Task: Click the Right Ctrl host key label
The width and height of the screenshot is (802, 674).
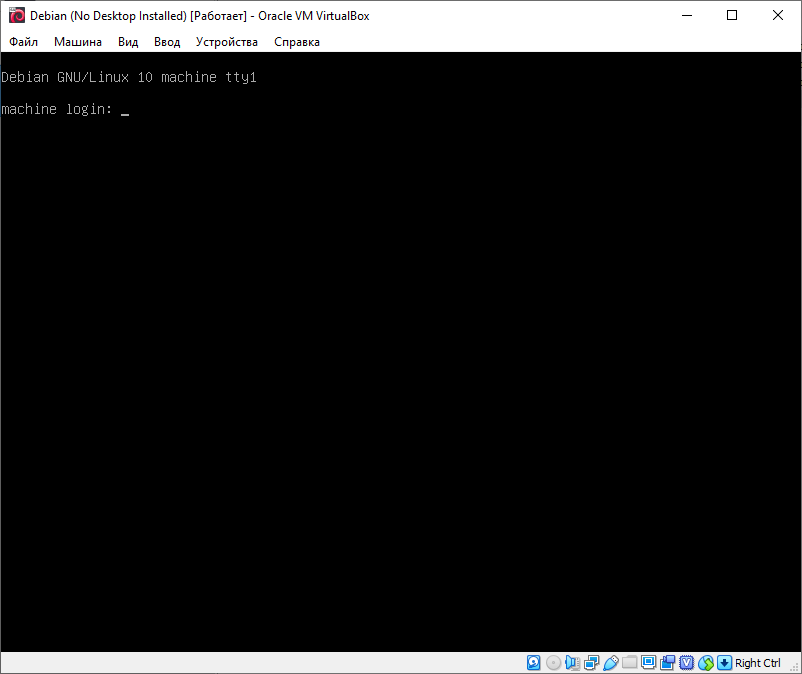Action: (758, 663)
